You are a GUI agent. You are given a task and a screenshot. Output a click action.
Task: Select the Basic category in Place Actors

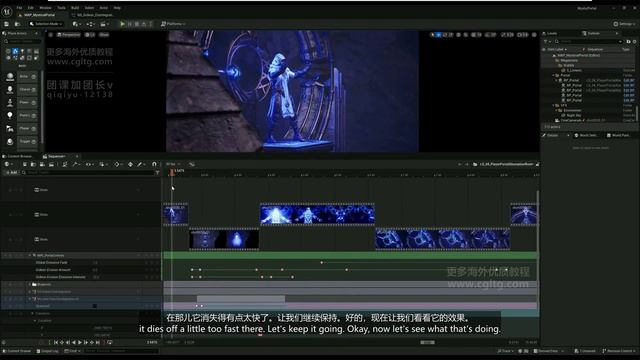click(15, 51)
